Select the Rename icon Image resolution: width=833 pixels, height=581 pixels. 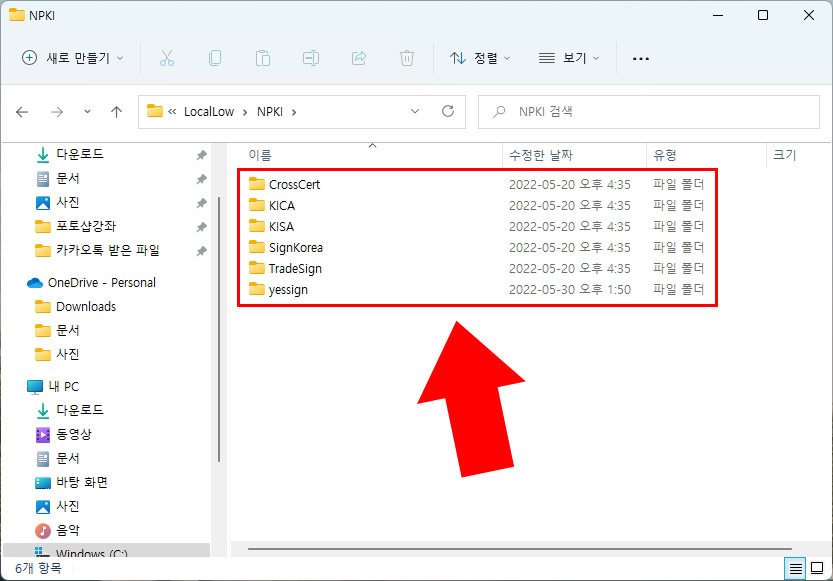311,58
